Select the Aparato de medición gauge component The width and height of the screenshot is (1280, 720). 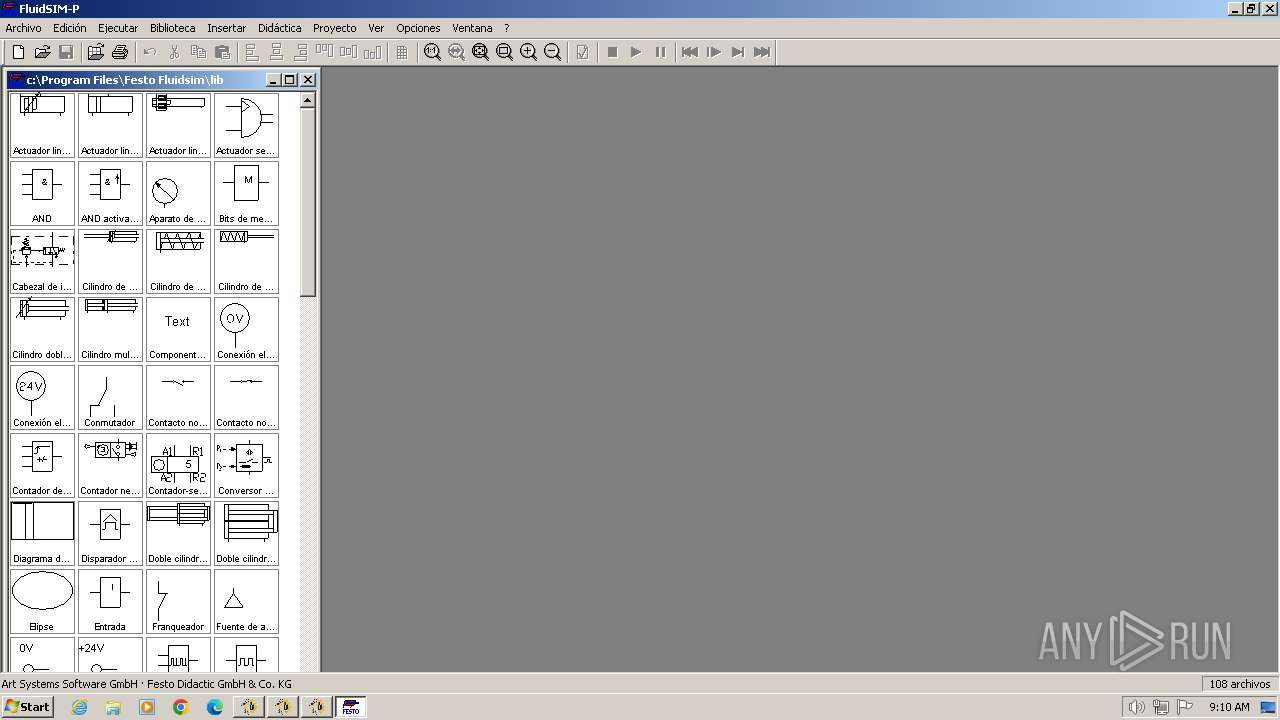pyautogui.click(x=178, y=194)
